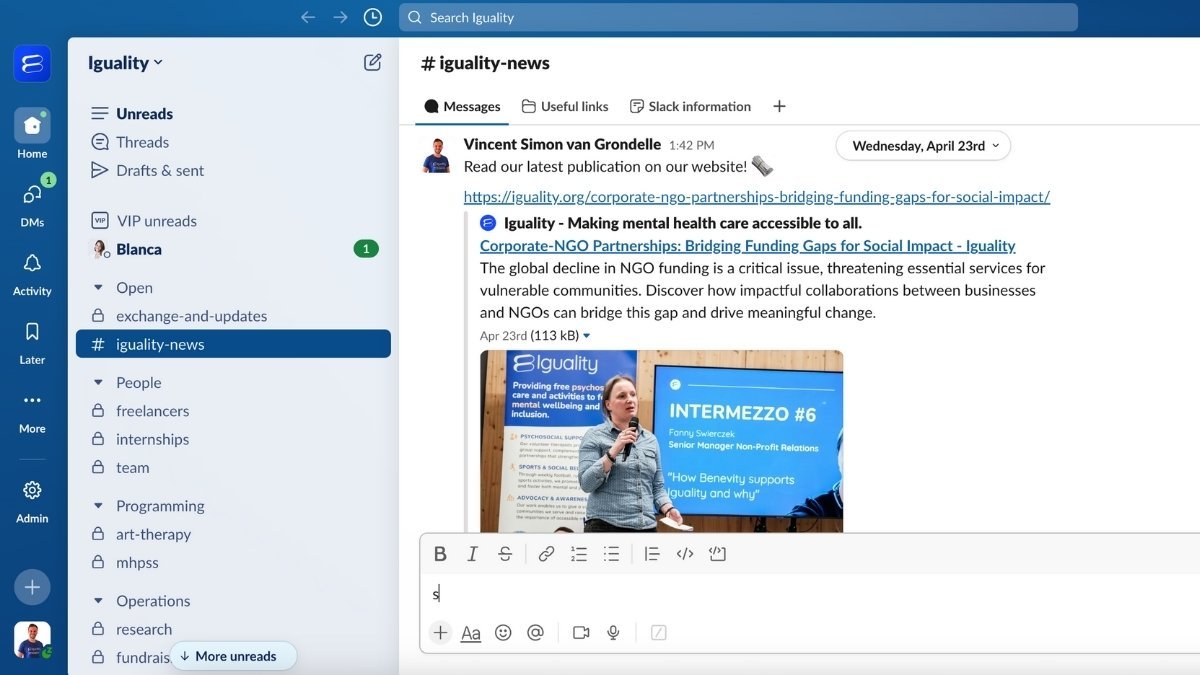Screen dimensions: 1200x675
Task: Open Unreads in the sidebar
Action: 233,114
